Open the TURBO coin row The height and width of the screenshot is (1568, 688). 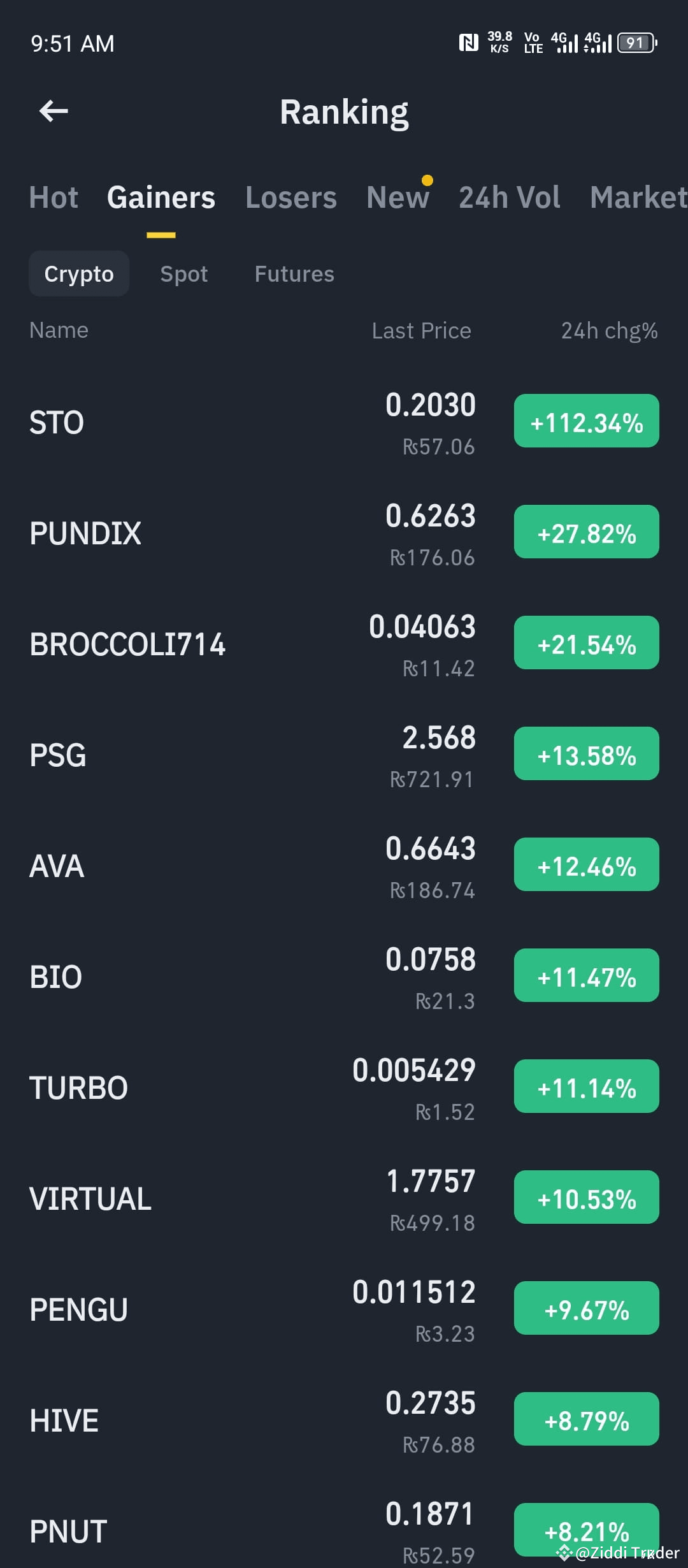[x=344, y=1088]
